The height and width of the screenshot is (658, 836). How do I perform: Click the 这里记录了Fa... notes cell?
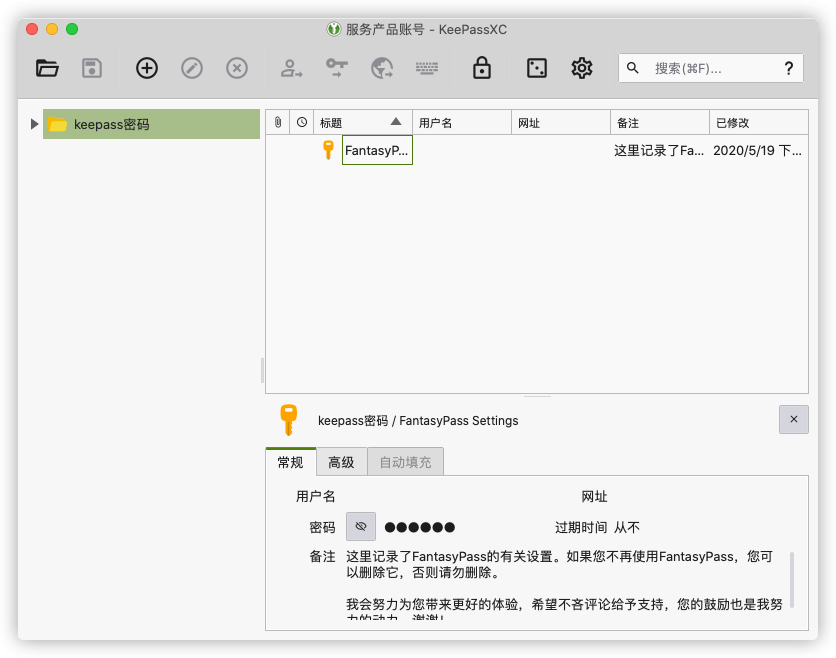660,150
